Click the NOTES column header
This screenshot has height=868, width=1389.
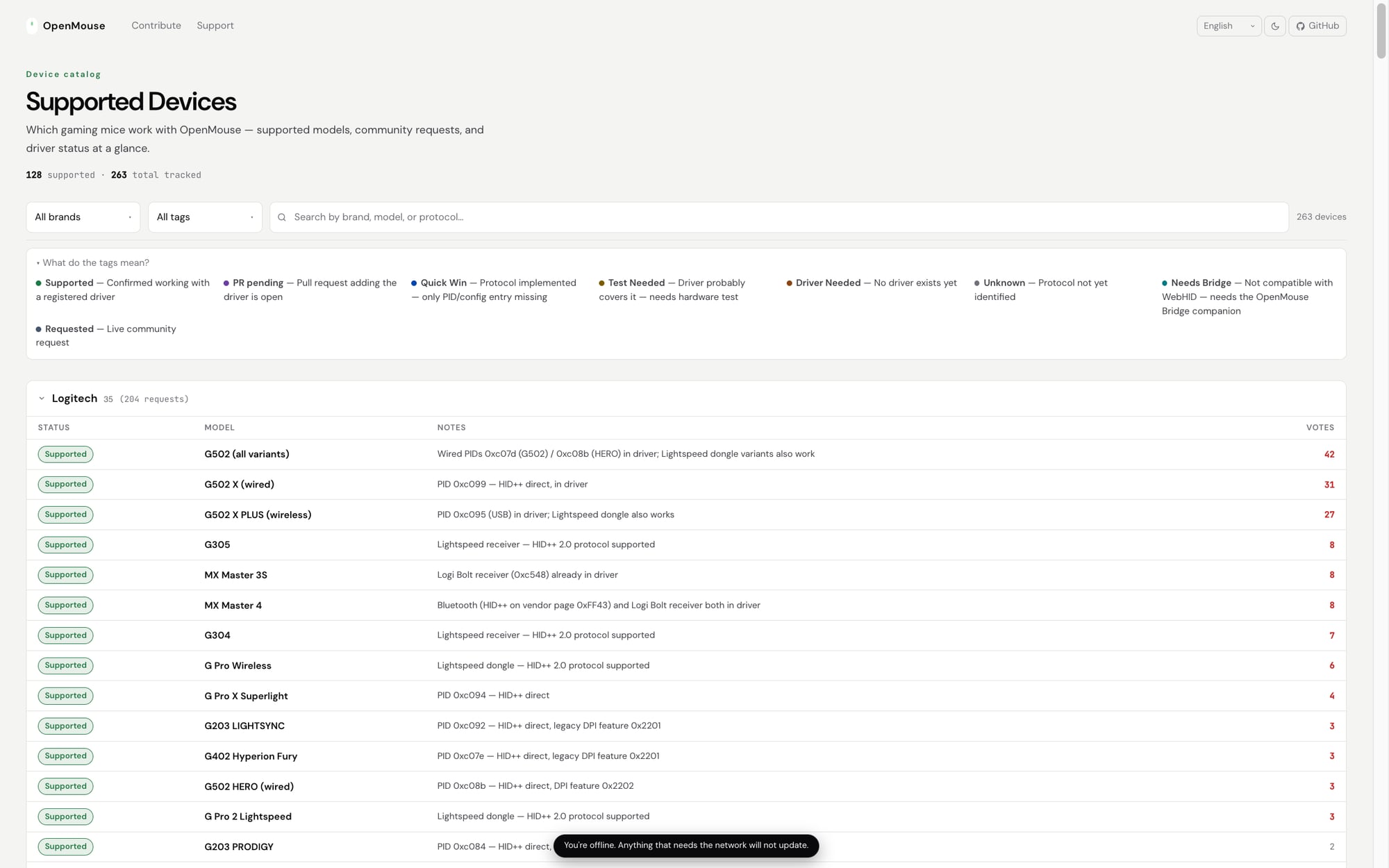point(451,428)
